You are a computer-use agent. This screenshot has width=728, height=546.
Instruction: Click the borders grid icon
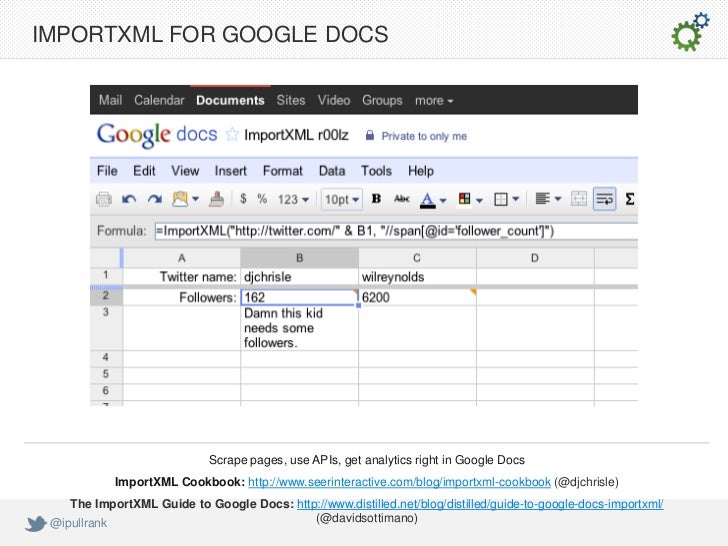pos(500,199)
